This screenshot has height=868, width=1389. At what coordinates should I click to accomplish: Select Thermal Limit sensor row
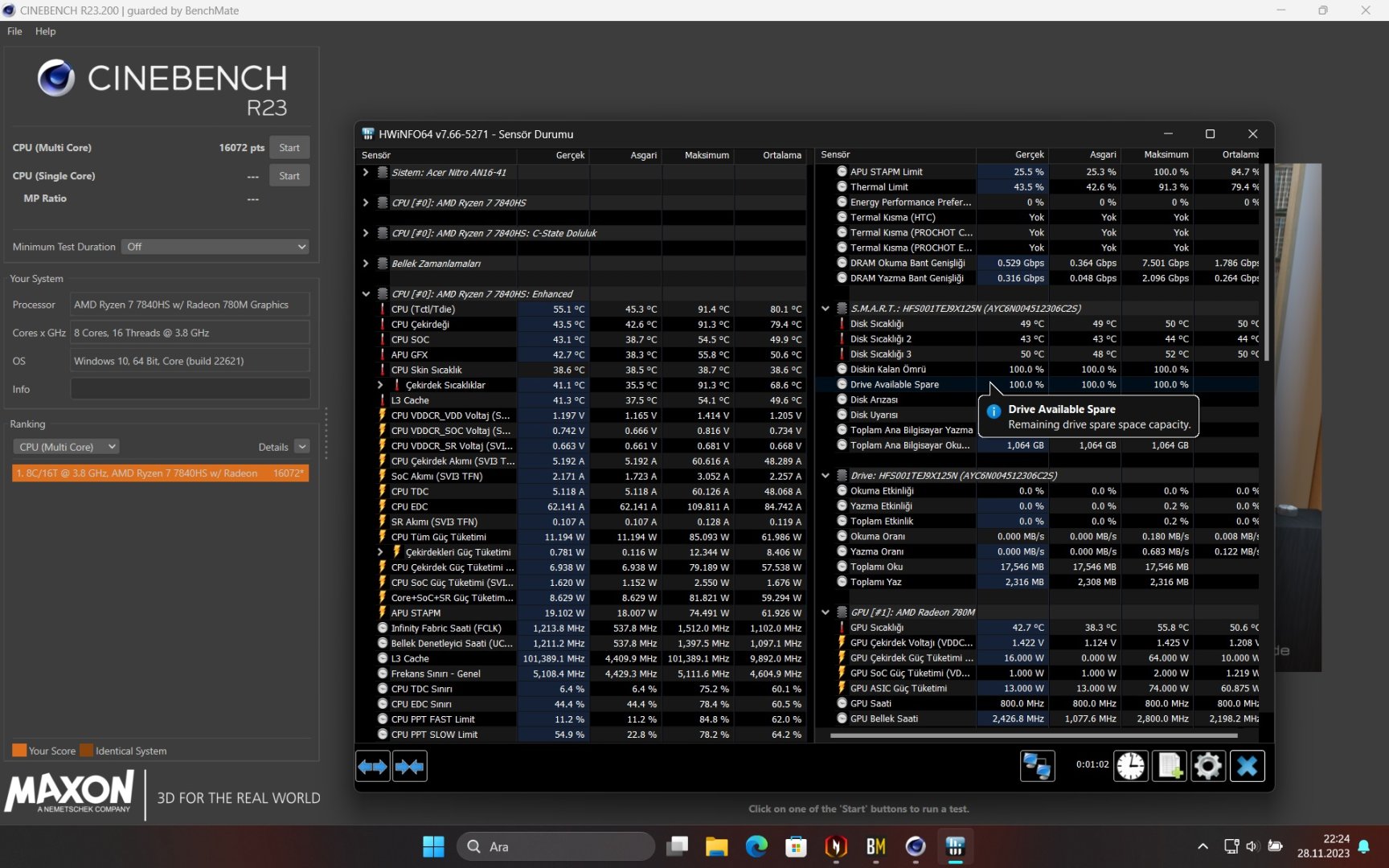pyautogui.click(x=1038, y=187)
